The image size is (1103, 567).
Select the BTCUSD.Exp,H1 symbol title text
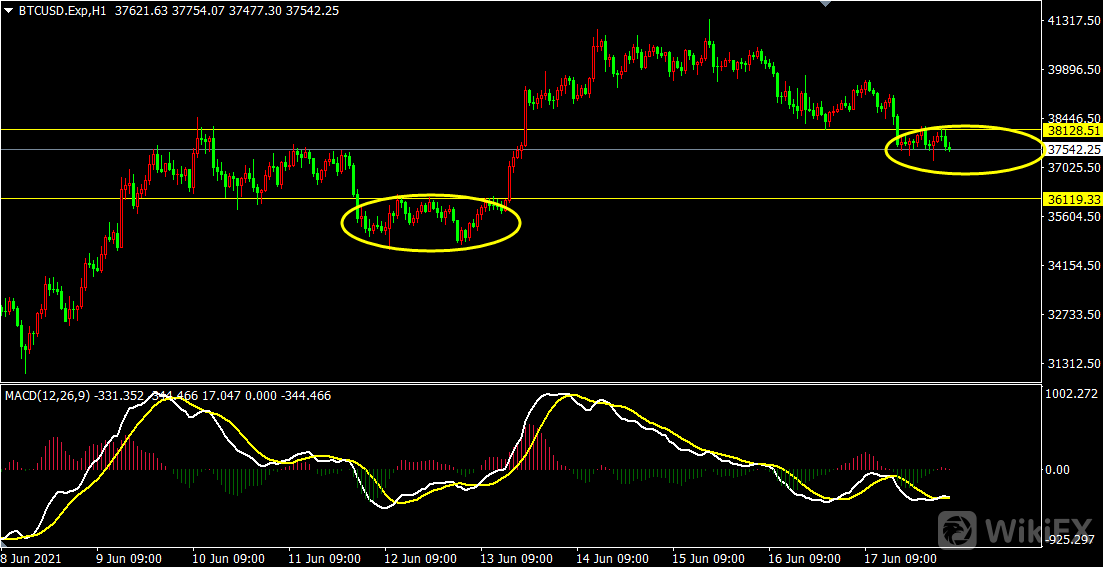click(61, 10)
